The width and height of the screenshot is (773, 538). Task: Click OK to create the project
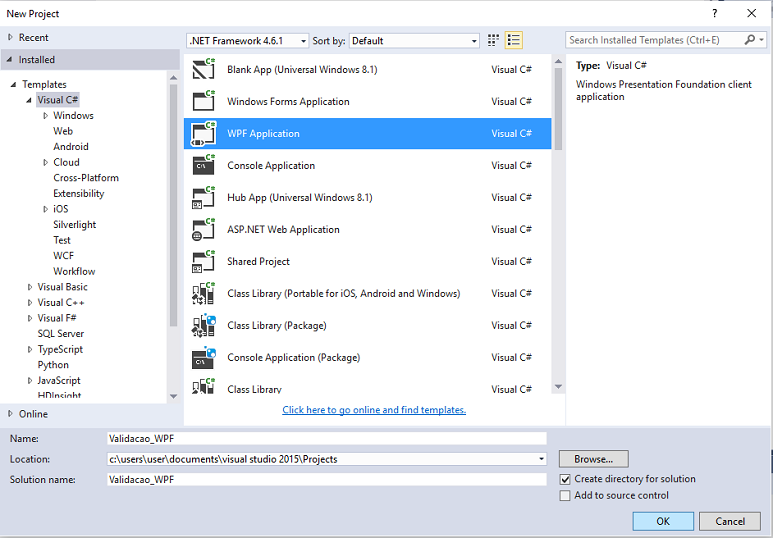(x=663, y=521)
